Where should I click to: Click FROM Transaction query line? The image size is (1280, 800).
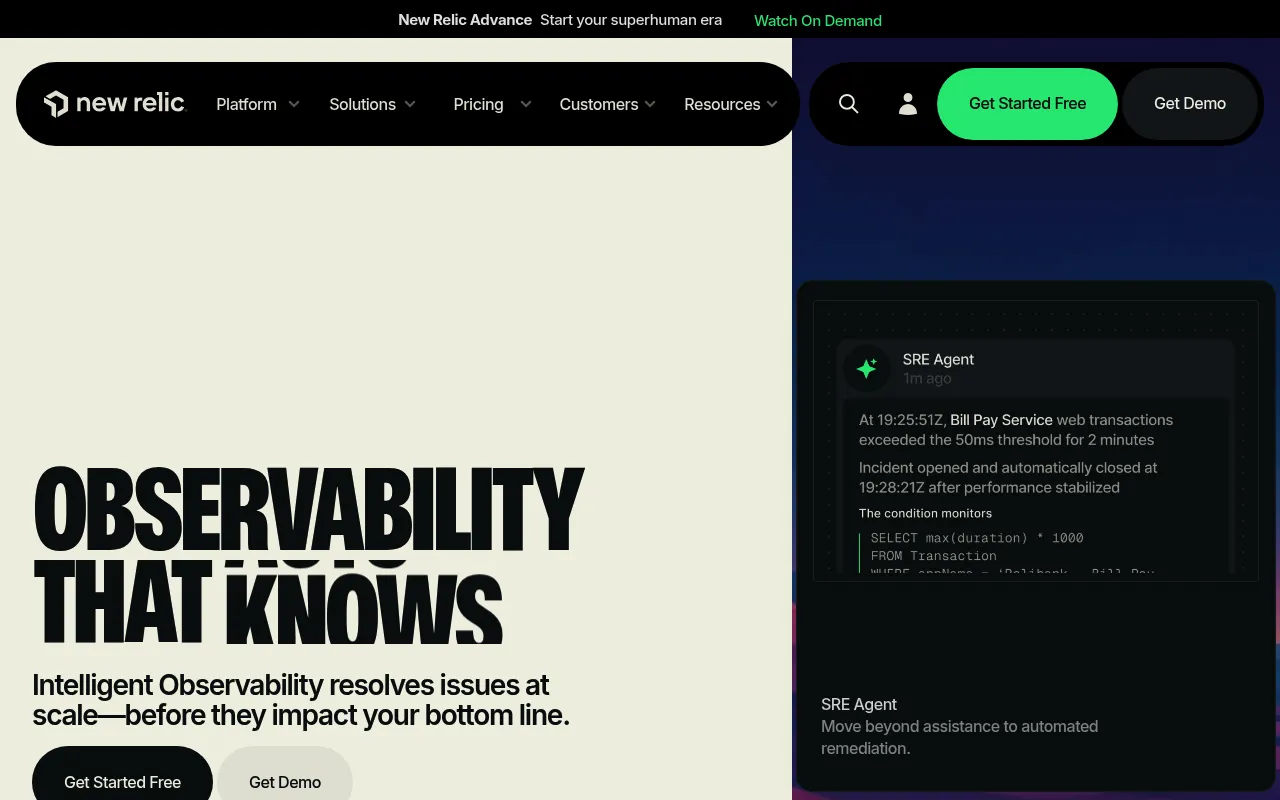pyautogui.click(x=934, y=556)
